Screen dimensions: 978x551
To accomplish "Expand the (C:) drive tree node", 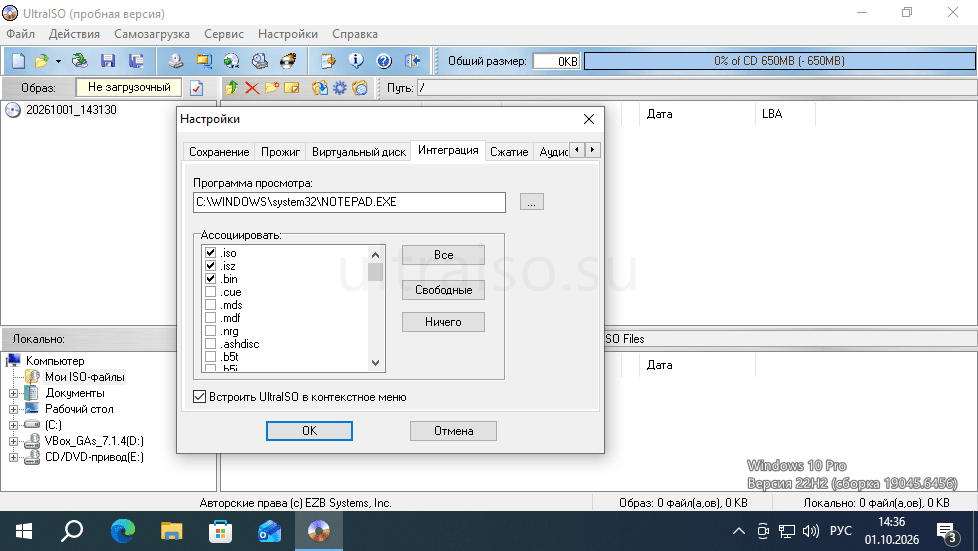I will click(13, 425).
